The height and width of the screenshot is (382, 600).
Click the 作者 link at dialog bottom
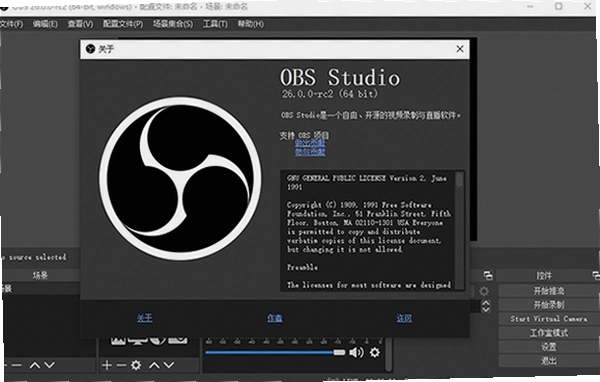(x=275, y=318)
